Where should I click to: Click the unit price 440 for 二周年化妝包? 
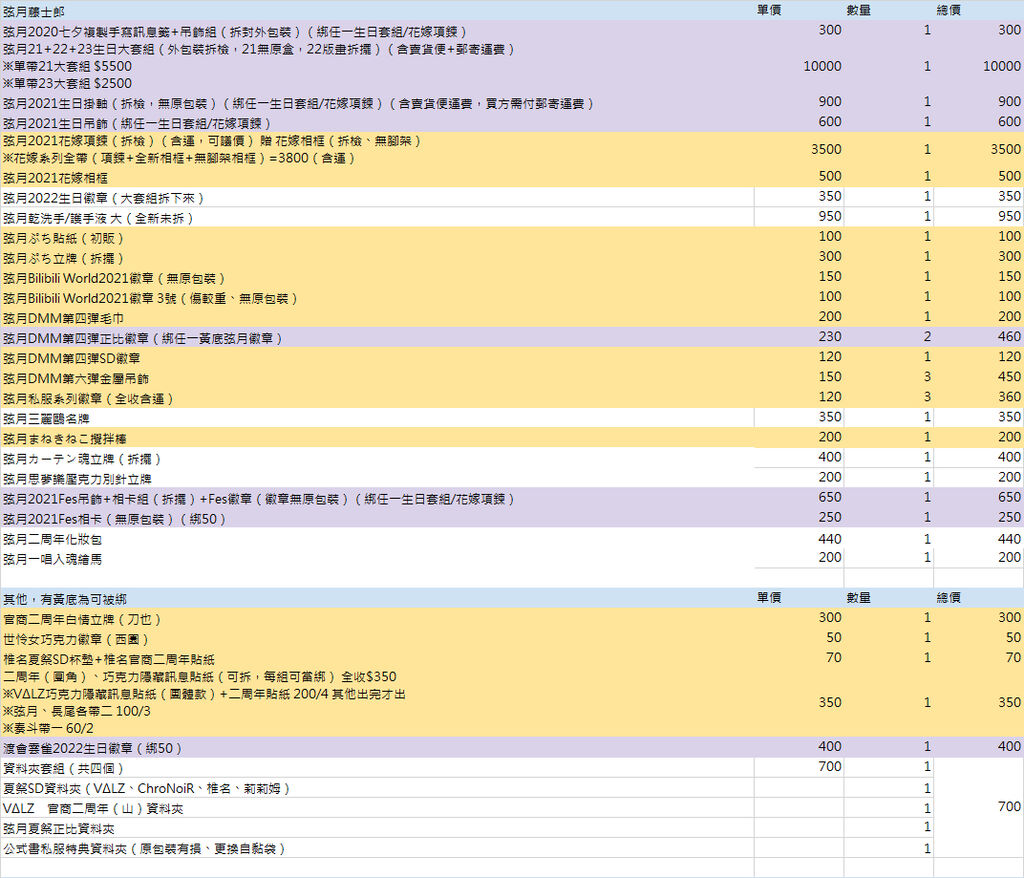[830, 539]
